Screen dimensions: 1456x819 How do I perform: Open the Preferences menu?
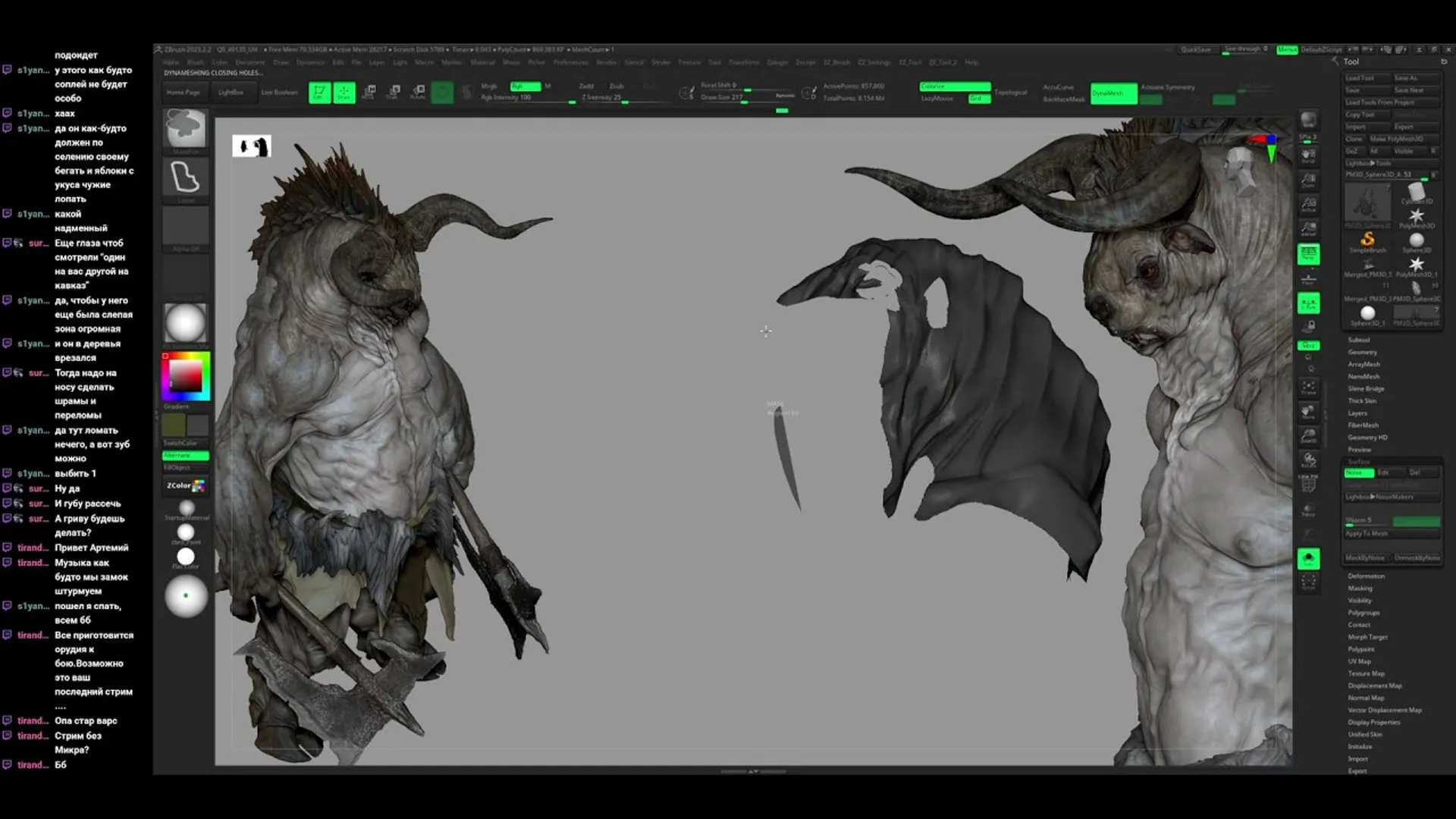(x=570, y=62)
